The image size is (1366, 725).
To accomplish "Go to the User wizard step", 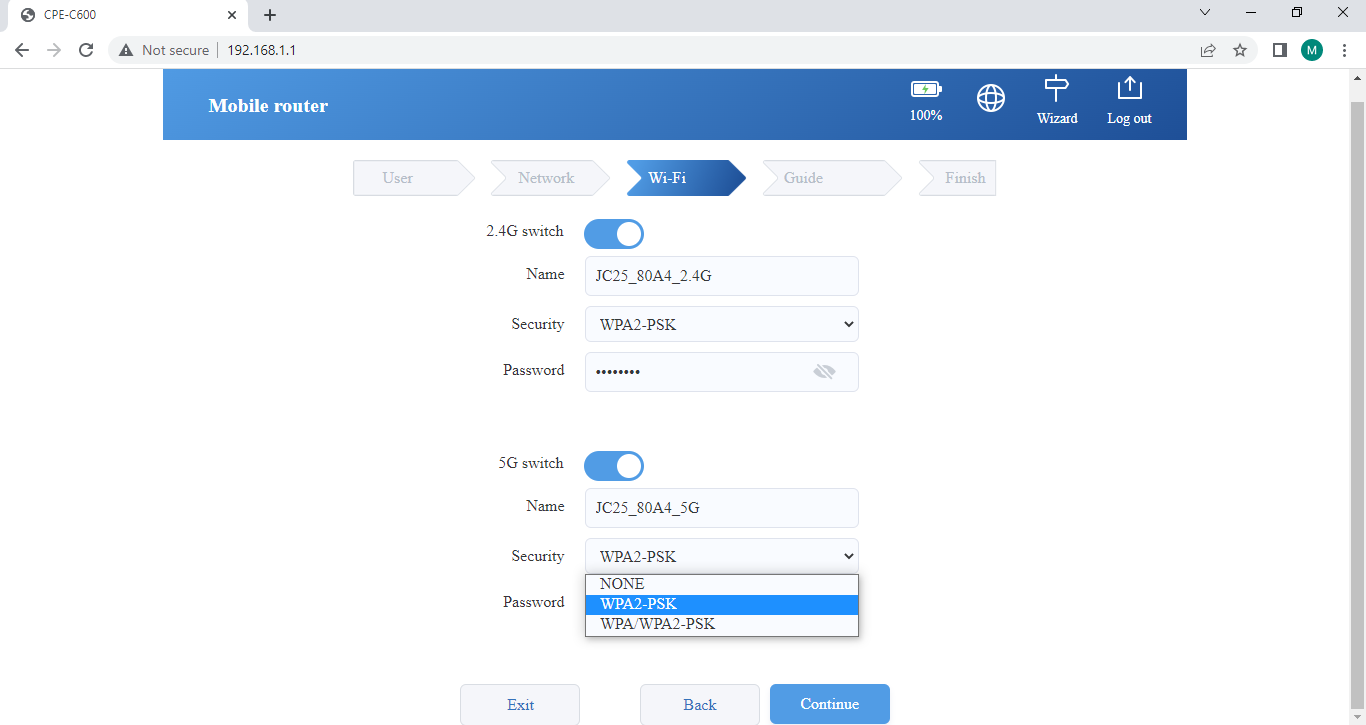I will 413,178.
